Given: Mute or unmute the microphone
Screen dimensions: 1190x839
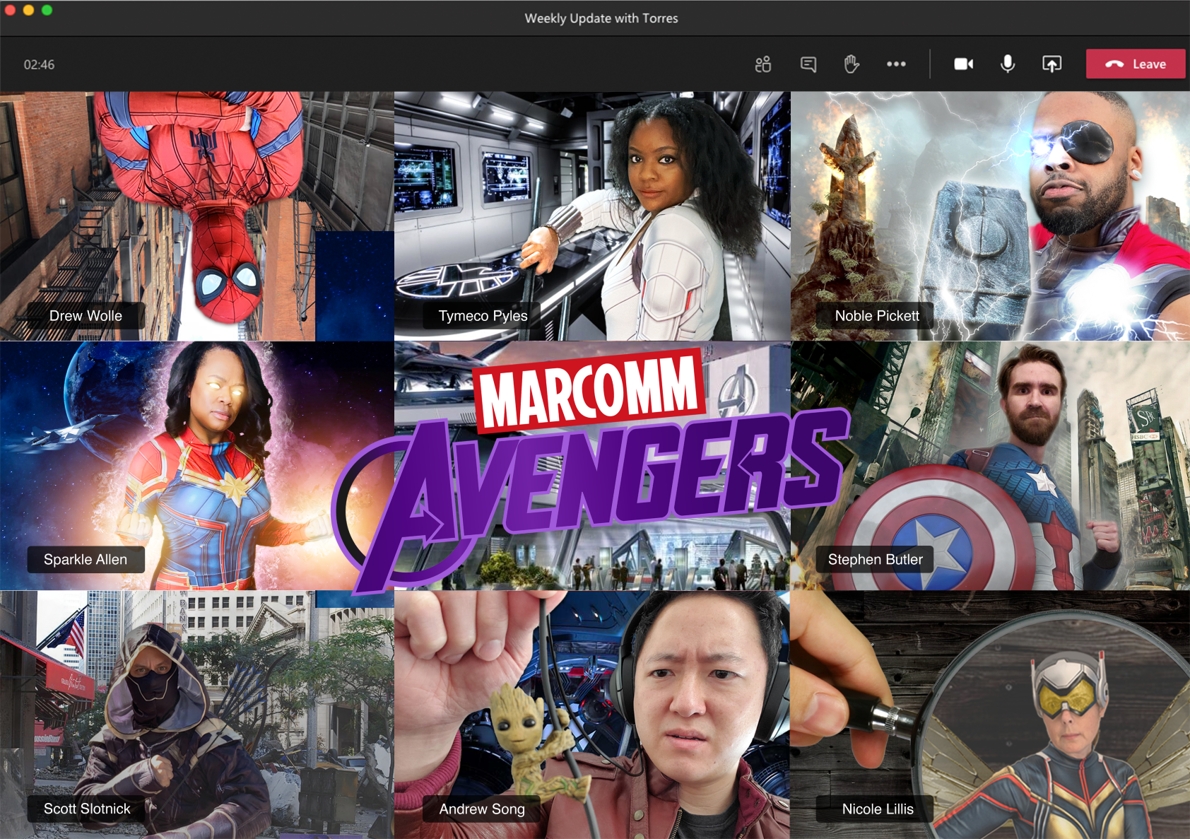Looking at the screenshot, I should 1007,64.
